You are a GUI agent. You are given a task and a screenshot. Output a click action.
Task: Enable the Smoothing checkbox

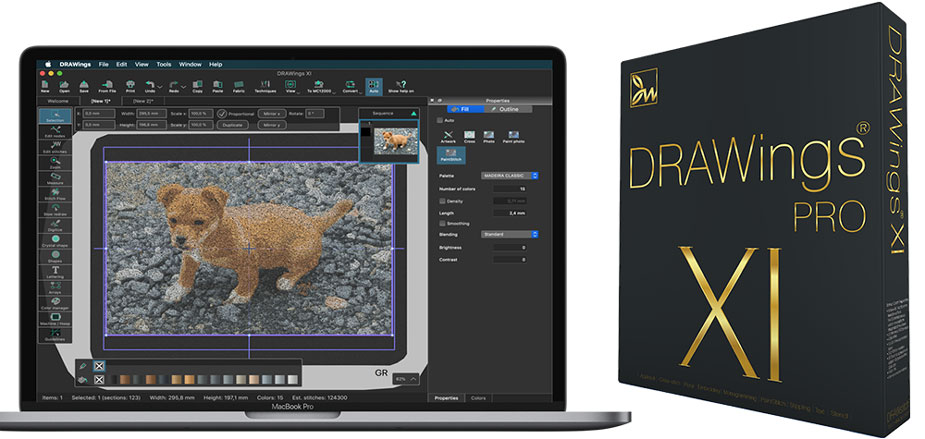point(442,224)
